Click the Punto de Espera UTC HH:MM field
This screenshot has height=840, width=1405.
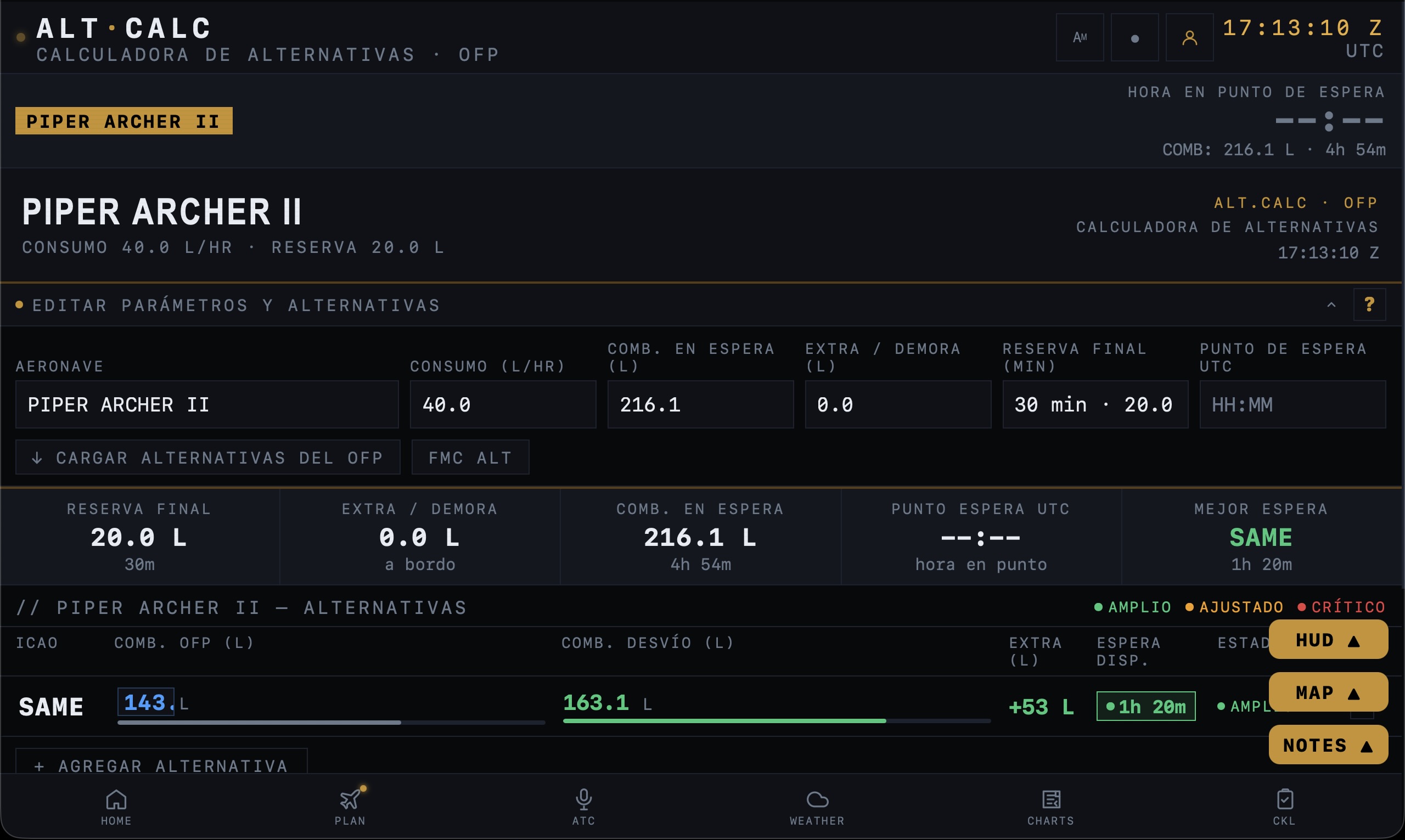click(x=1292, y=404)
